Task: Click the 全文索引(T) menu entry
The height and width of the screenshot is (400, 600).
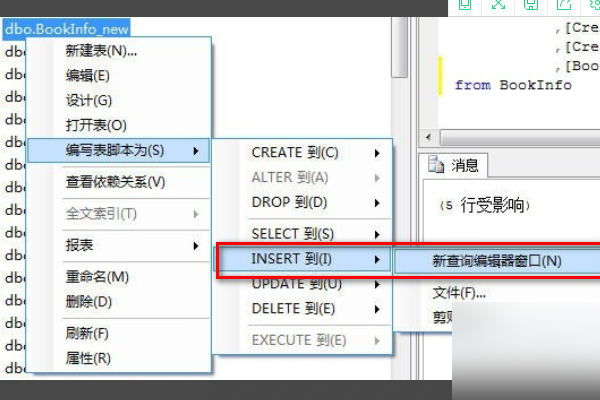Action: [119, 214]
